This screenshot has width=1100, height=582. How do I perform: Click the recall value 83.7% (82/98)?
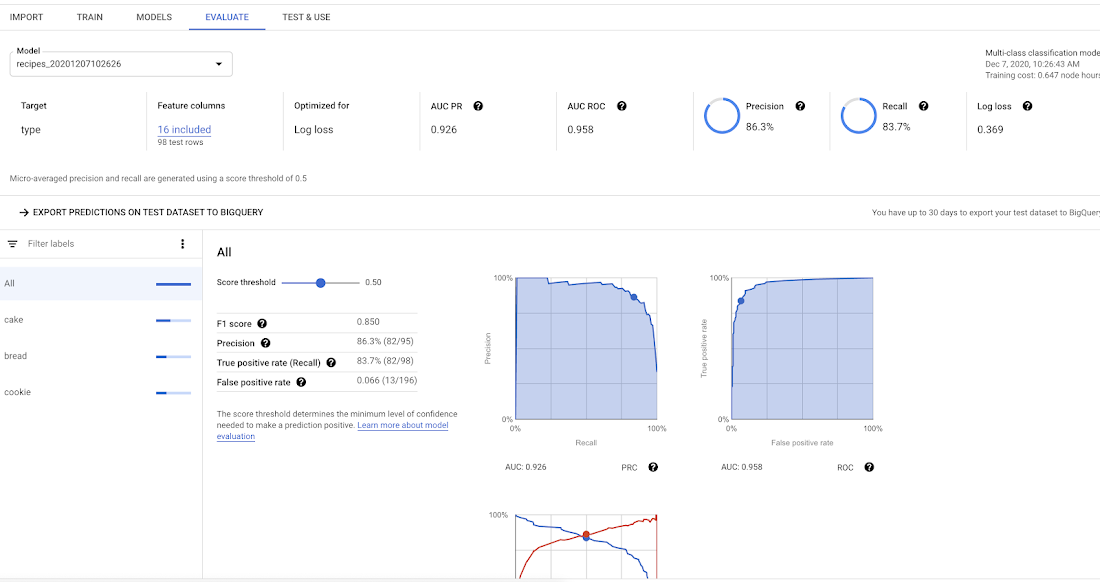(385, 361)
